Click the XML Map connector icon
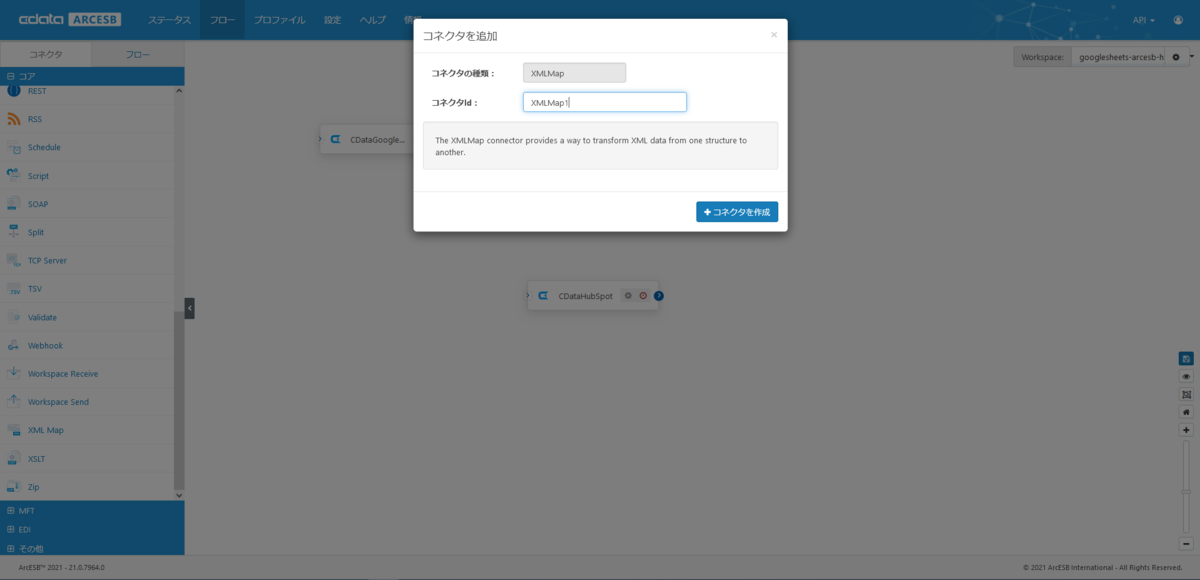1200x580 pixels. point(14,430)
